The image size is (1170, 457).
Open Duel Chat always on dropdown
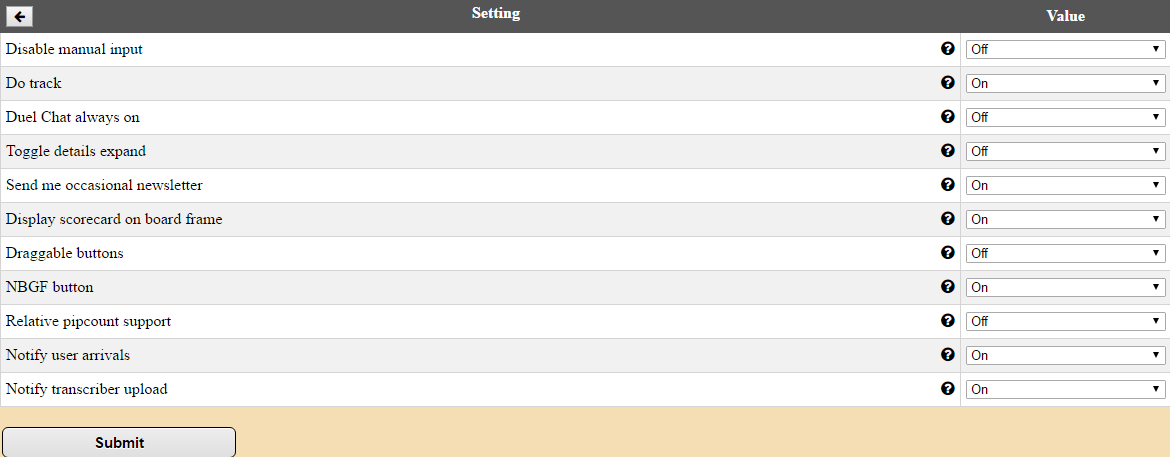click(1065, 117)
